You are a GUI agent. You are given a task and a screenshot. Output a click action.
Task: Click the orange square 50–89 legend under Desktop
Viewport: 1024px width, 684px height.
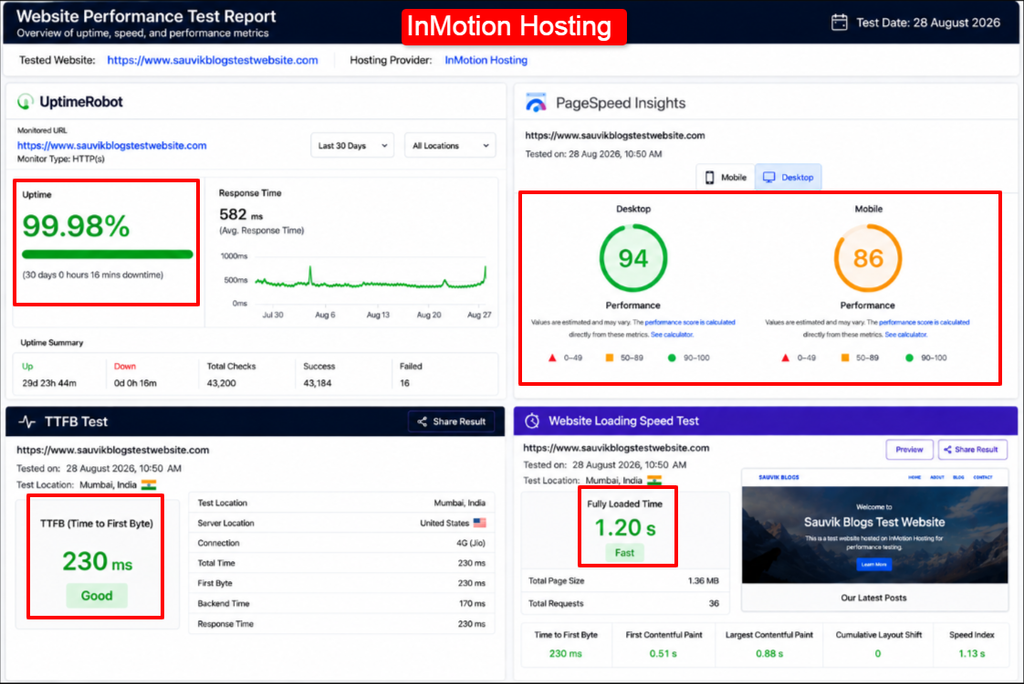[x=609, y=357]
